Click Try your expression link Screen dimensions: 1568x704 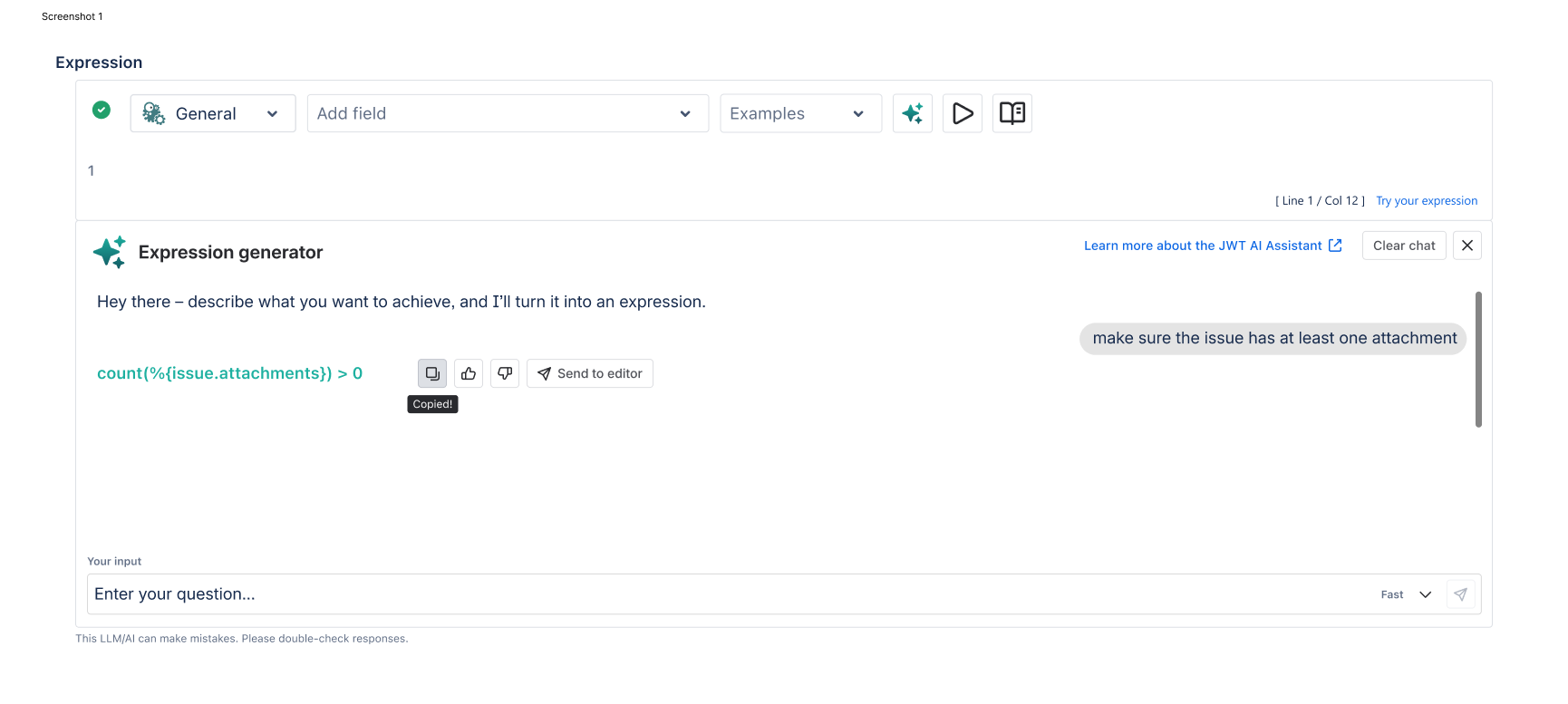pos(1427,201)
